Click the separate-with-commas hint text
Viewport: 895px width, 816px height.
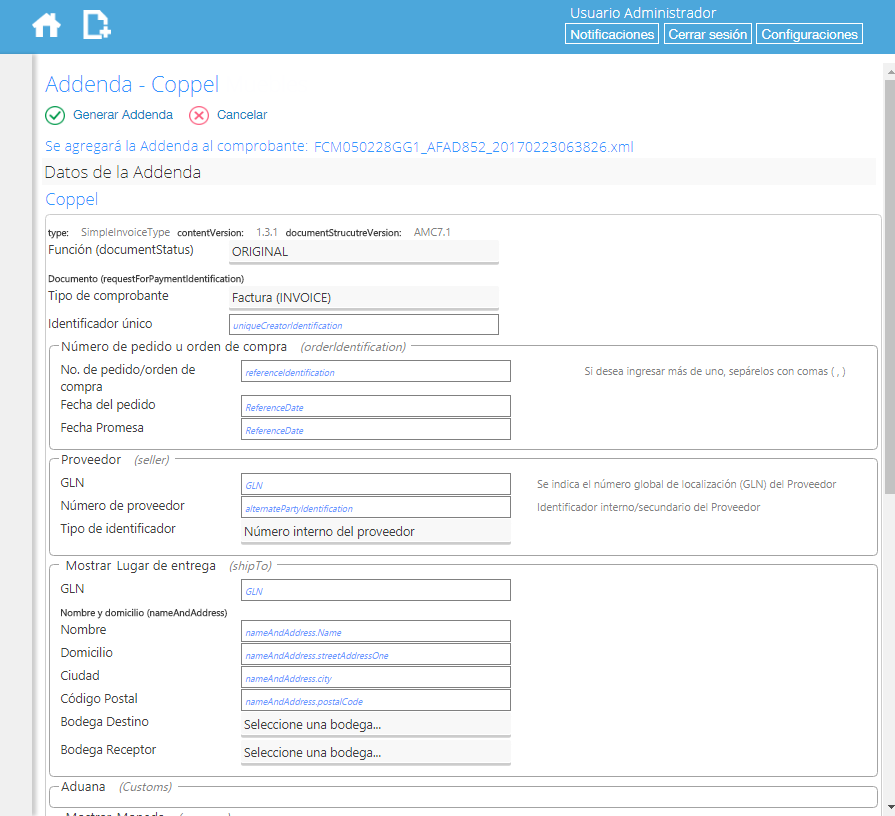coord(715,371)
